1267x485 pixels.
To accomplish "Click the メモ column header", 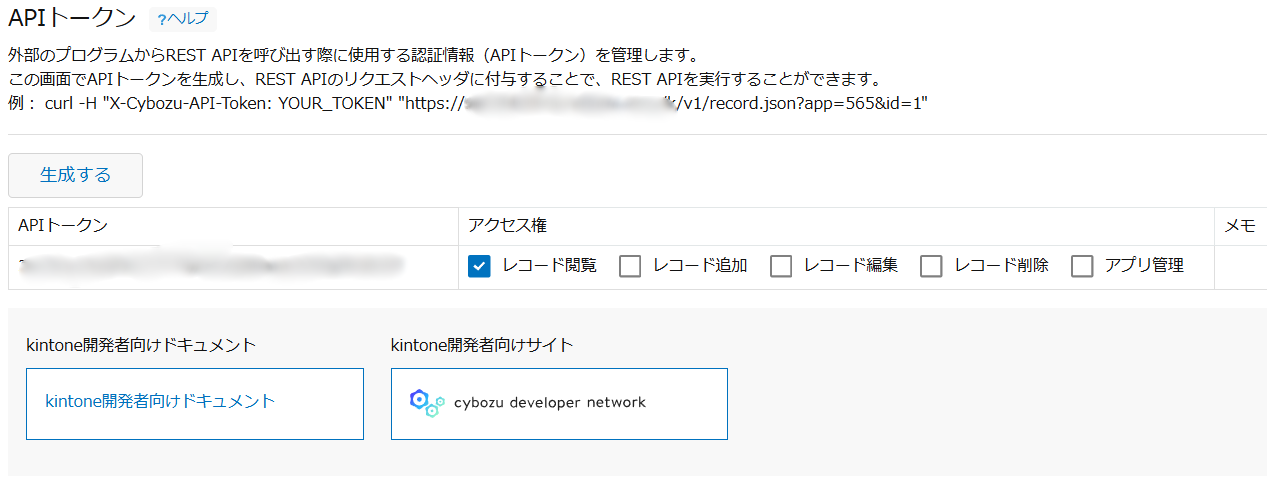I will point(1240,226).
